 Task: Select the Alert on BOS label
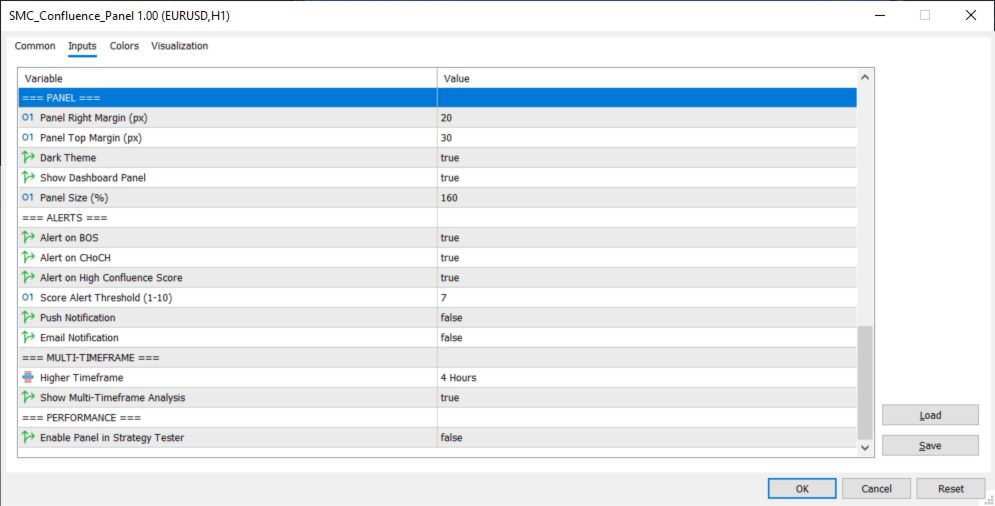(69, 237)
